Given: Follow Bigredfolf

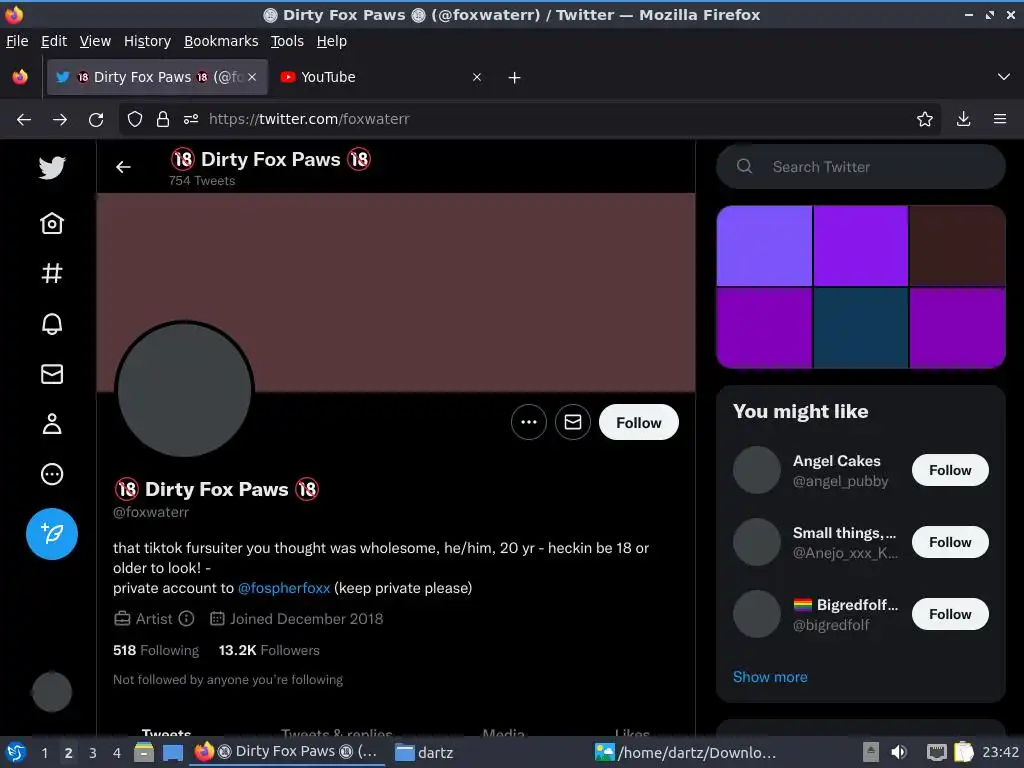Looking at the screenshot, I should click(950, 614).
